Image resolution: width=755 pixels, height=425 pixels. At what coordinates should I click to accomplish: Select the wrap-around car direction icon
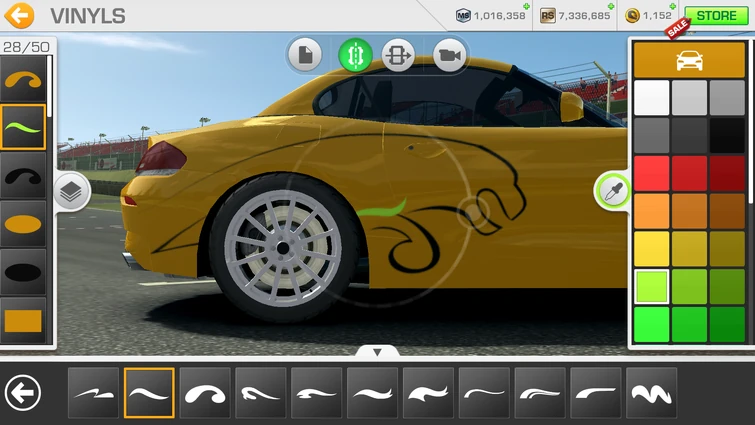pyautogui.click(x=398, y=55)
